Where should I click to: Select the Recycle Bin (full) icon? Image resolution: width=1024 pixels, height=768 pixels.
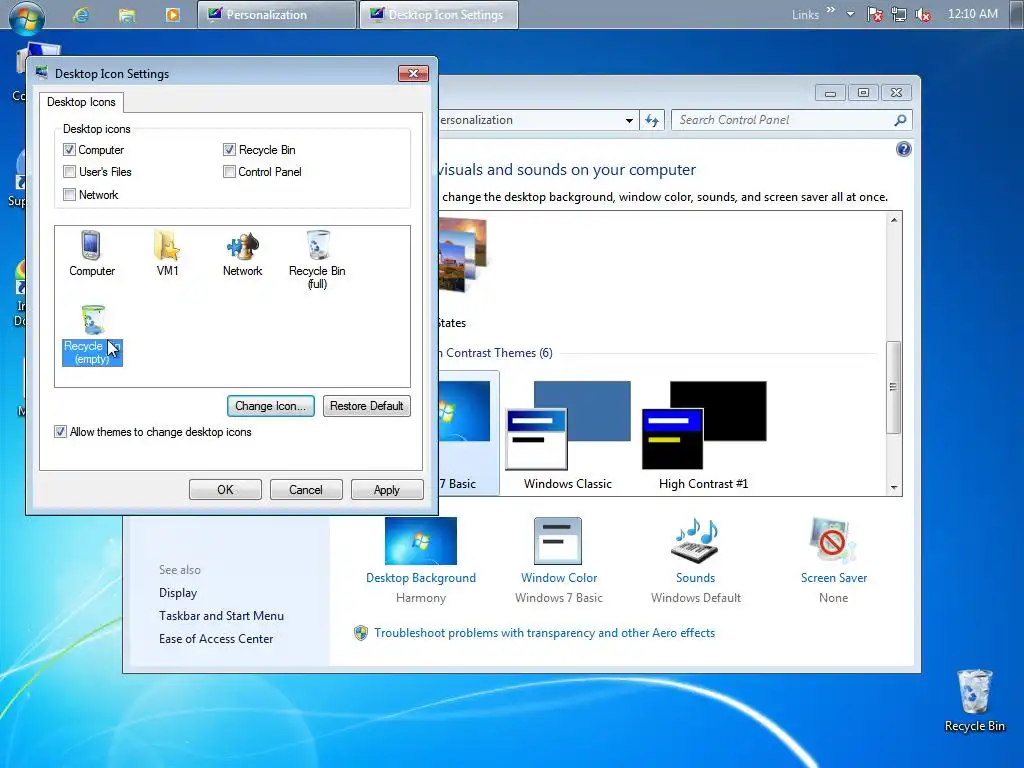pos(317,259)
